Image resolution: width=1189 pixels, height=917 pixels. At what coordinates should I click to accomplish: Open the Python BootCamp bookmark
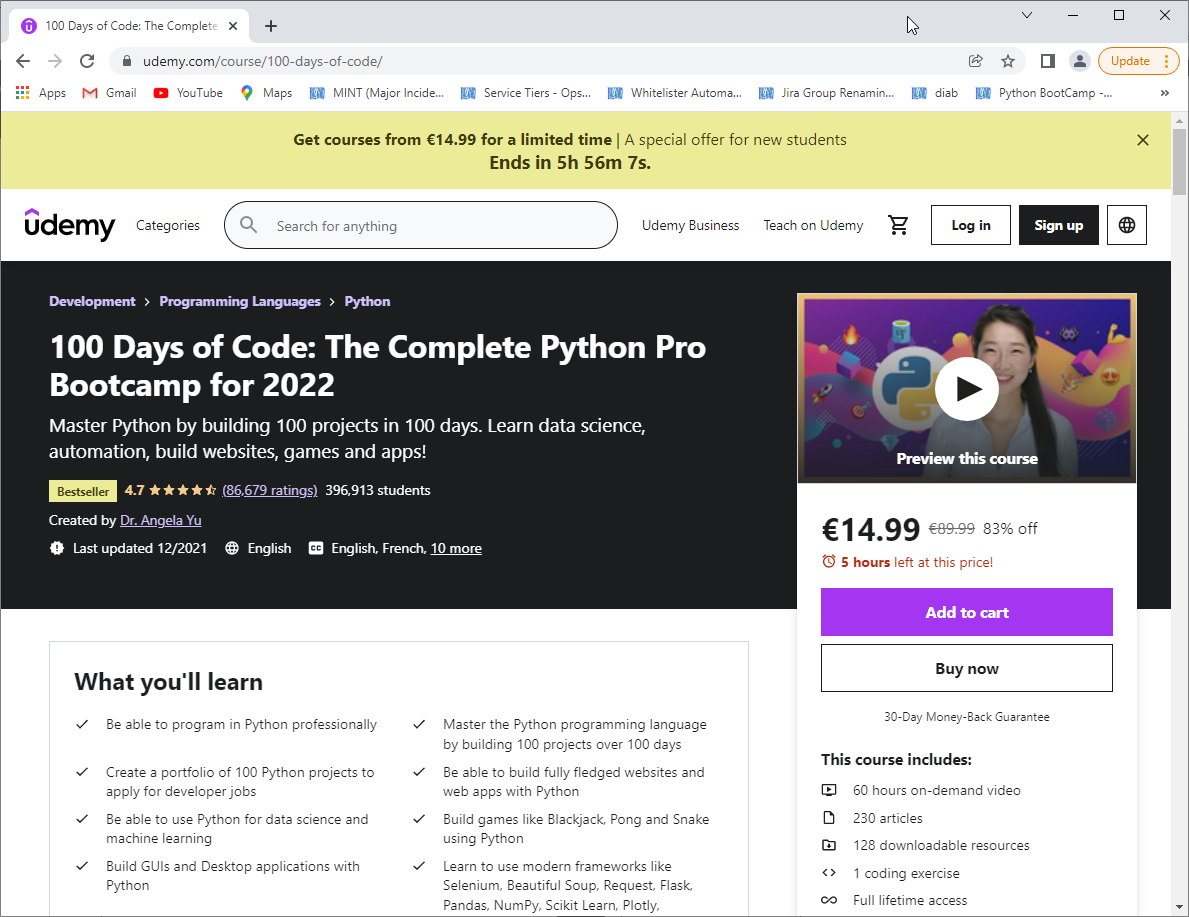coord(1044,93)
